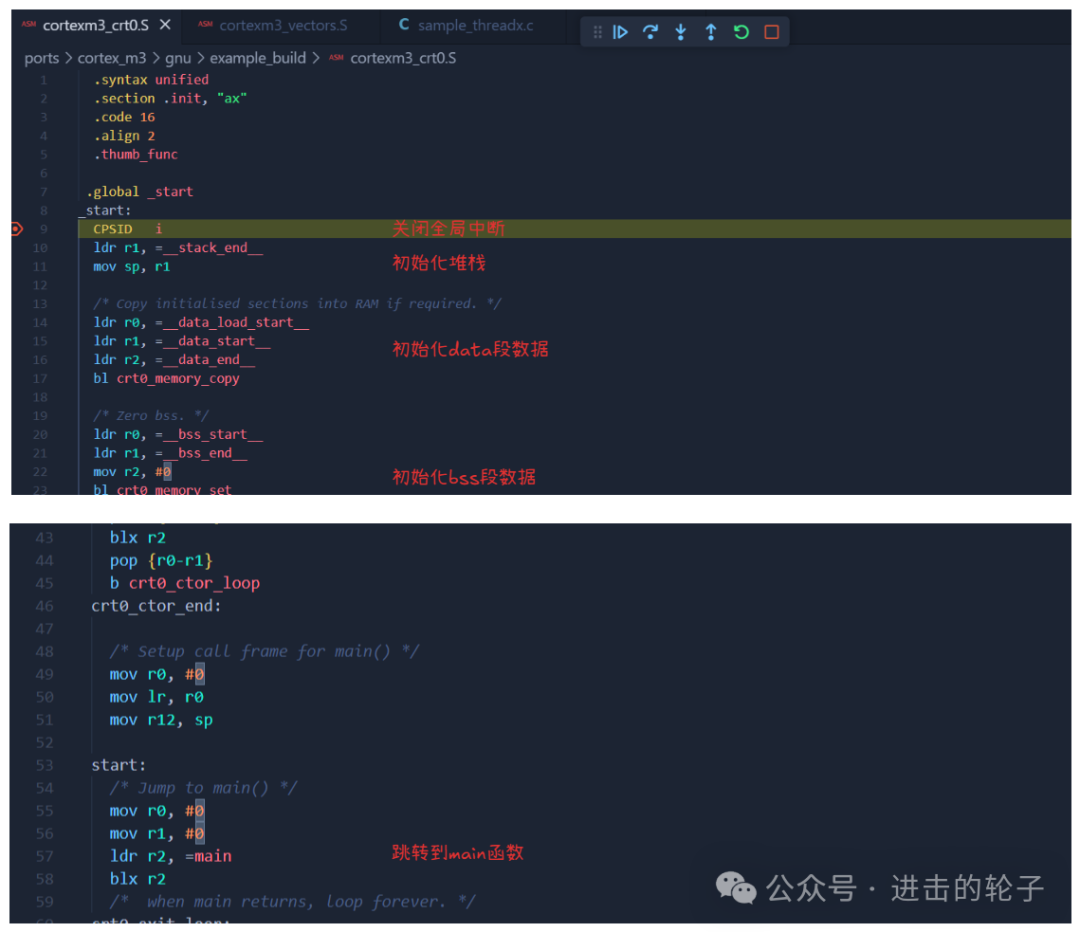Click line number 10 in the gutter
The width and height of the screenshot is (1080, 932).
(40, 248)
